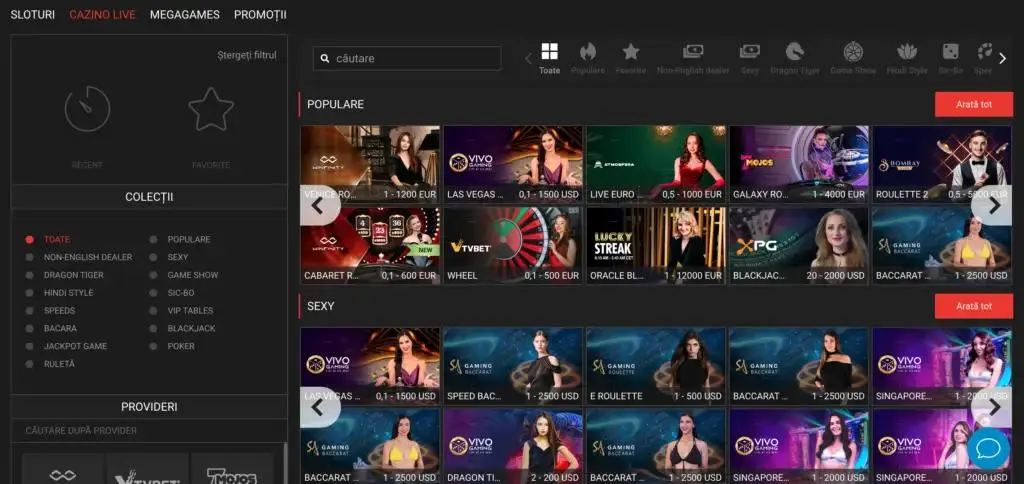Open the Live Euro... Atmosfera game card
Screen dimensions: 1024x484
(656, 164)
